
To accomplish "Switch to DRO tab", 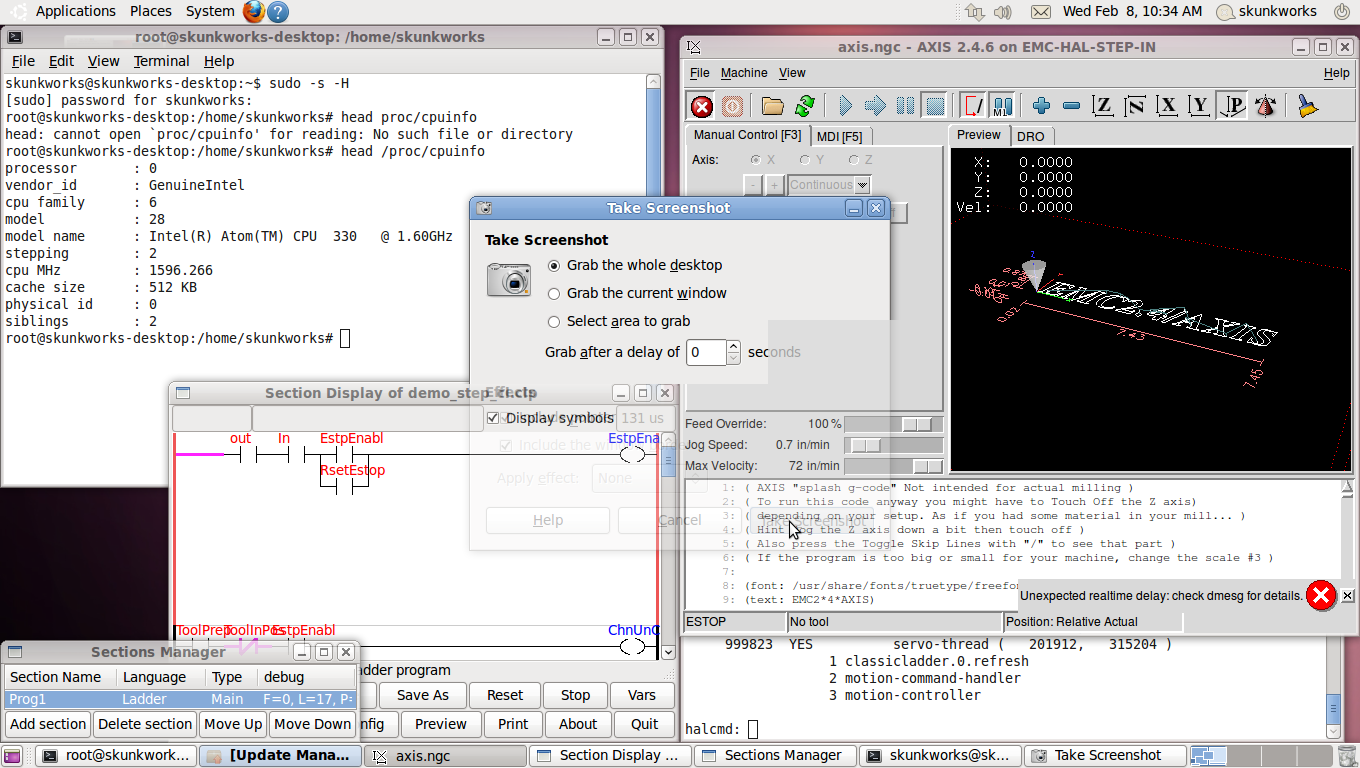I will [1030, 136].
